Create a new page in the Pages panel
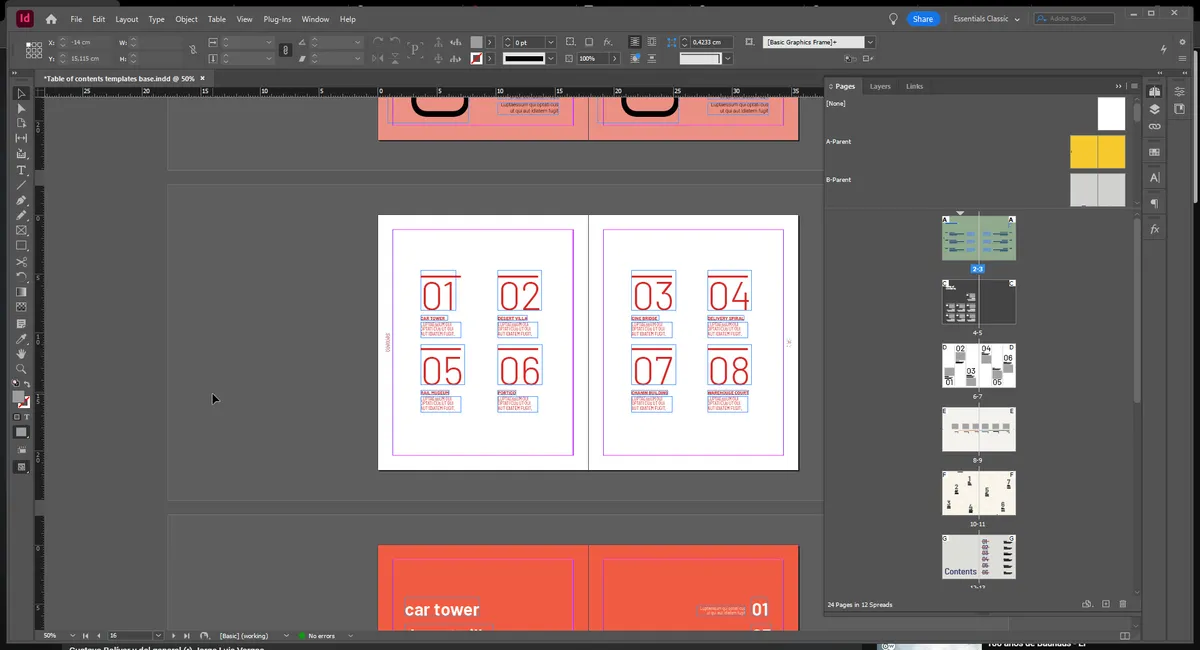This screenshot has height=650, width=1200. click(x=1104, y=604)
